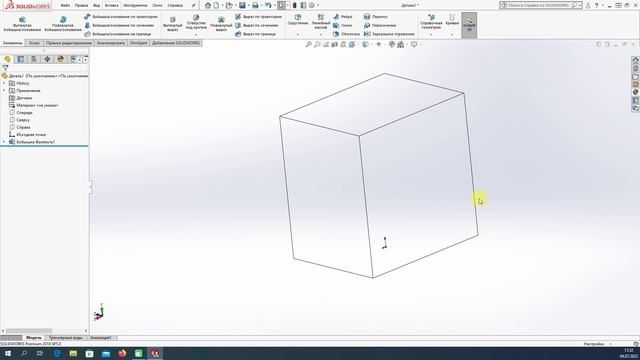Click the Home icon in quick toolbar
This screenshot has width=640, height=360.
[x=208, y=5]
